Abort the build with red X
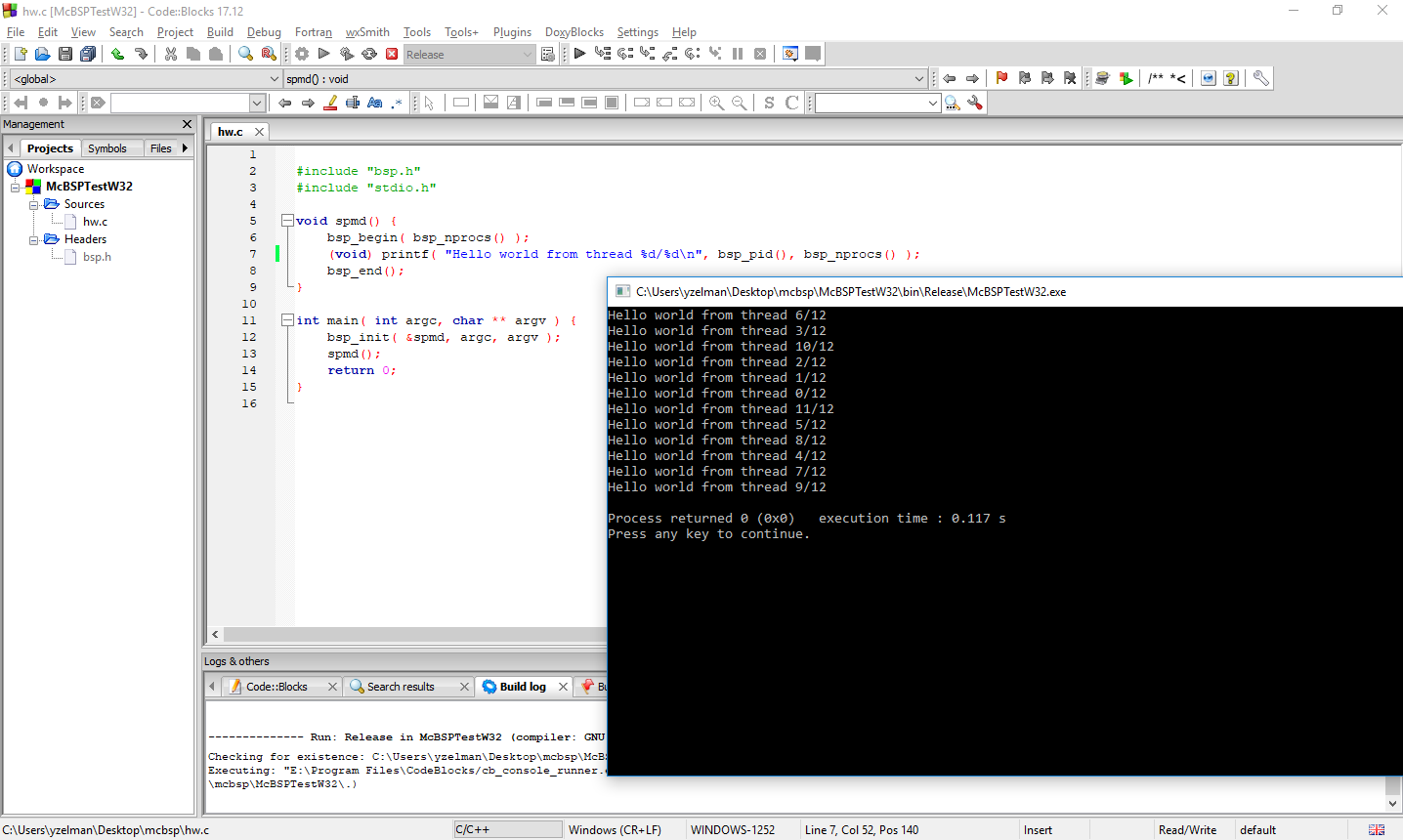Image resolution: width=1403 pixels, height=840 pixels. click(392, 54)
